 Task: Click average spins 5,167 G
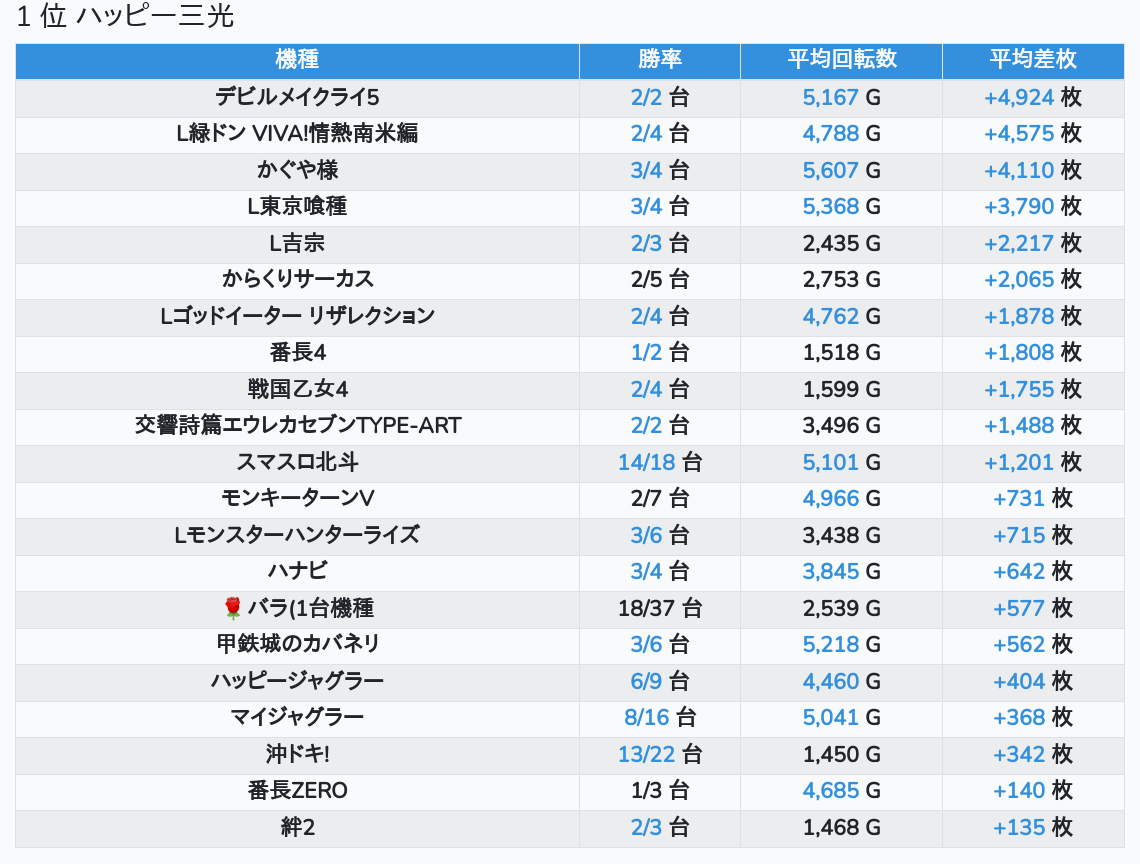pos(841,97)
